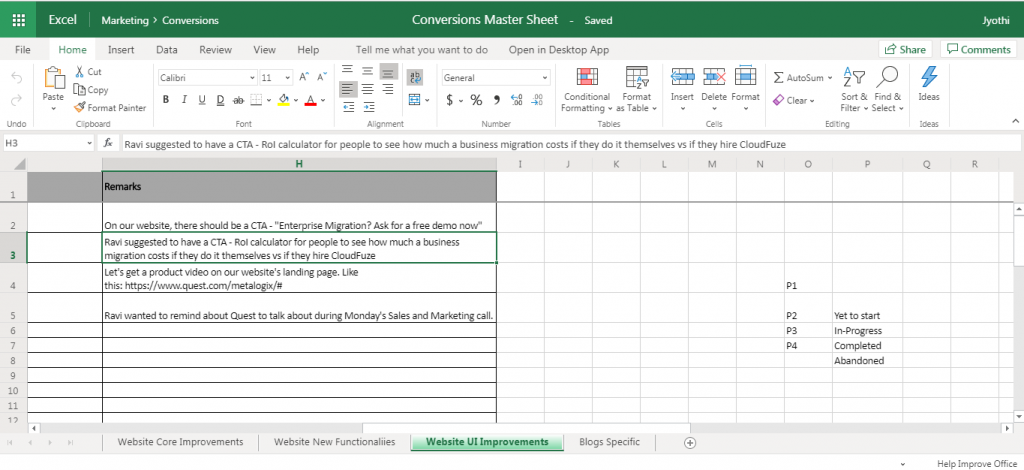Image resolution: width=1024 pixels, height=470 pixels.
Task: Click the fx insert function icon
Action: [x=108, y=143]
